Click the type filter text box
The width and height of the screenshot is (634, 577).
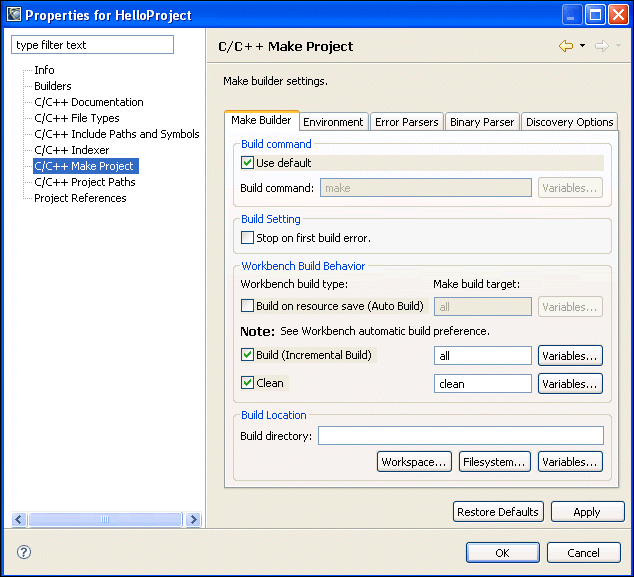click(x=92, y=45)
